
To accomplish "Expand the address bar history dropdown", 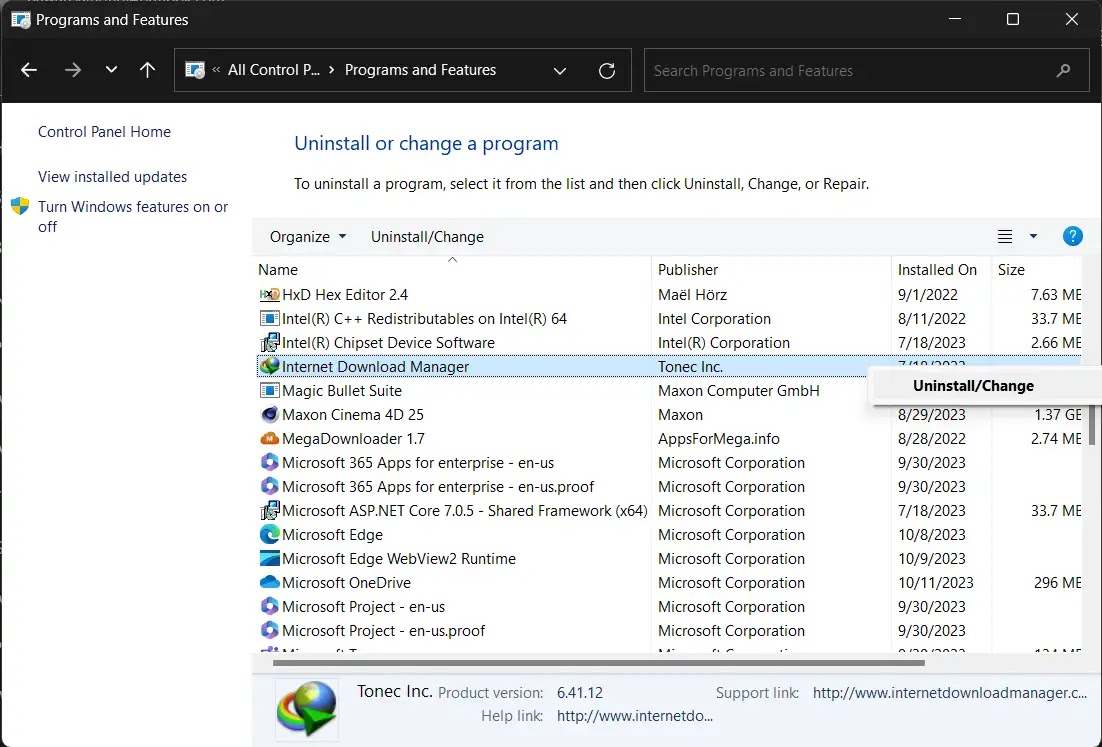I will tap(560, 70).
